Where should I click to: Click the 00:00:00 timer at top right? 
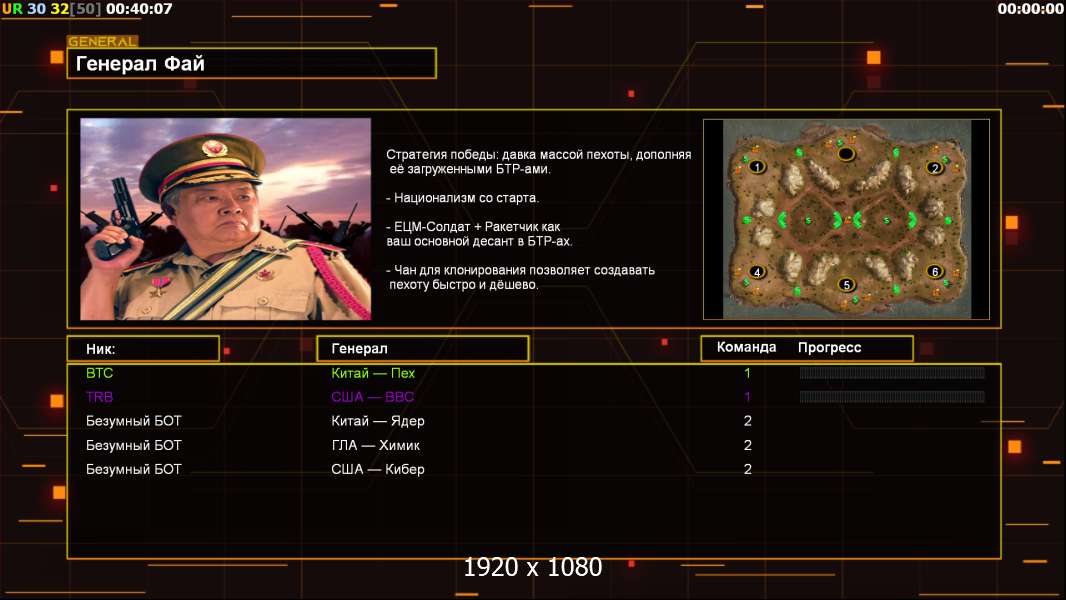point(1030,9)
